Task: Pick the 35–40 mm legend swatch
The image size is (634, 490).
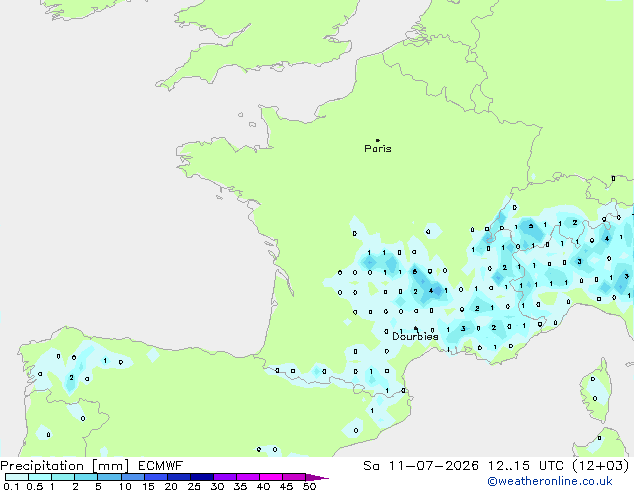Action: click(x=248, y=477)
